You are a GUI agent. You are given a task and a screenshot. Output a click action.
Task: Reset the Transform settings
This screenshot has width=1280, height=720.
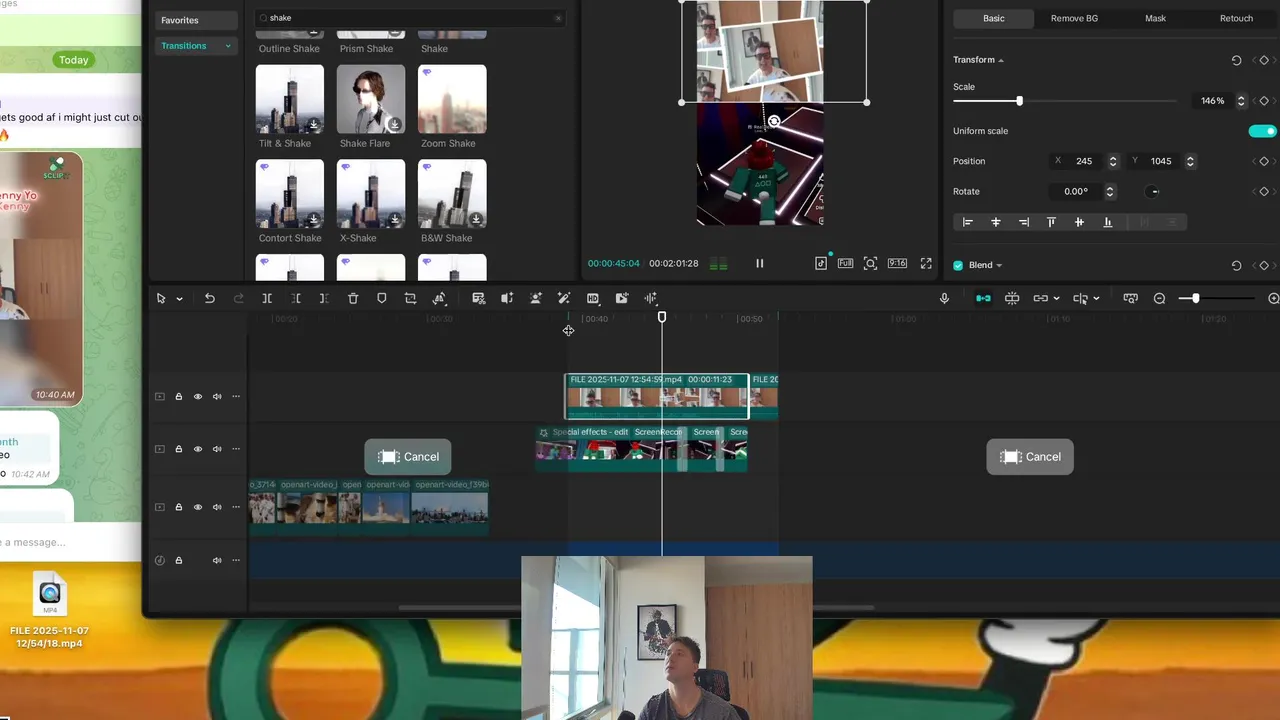click(1236, 60)
